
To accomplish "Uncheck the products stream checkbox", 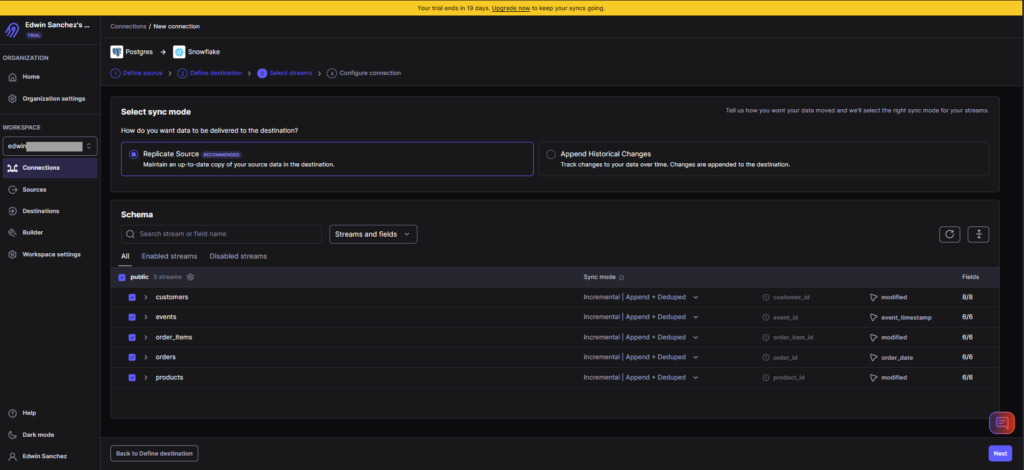I will (x=132, y=378).
